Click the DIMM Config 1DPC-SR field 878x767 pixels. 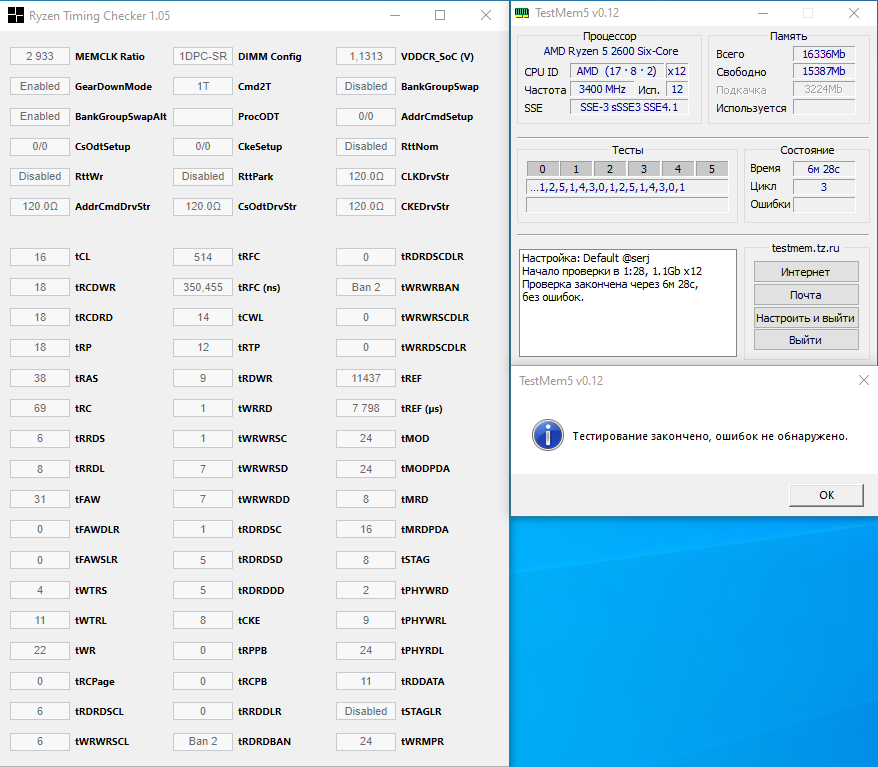[203, 56]
